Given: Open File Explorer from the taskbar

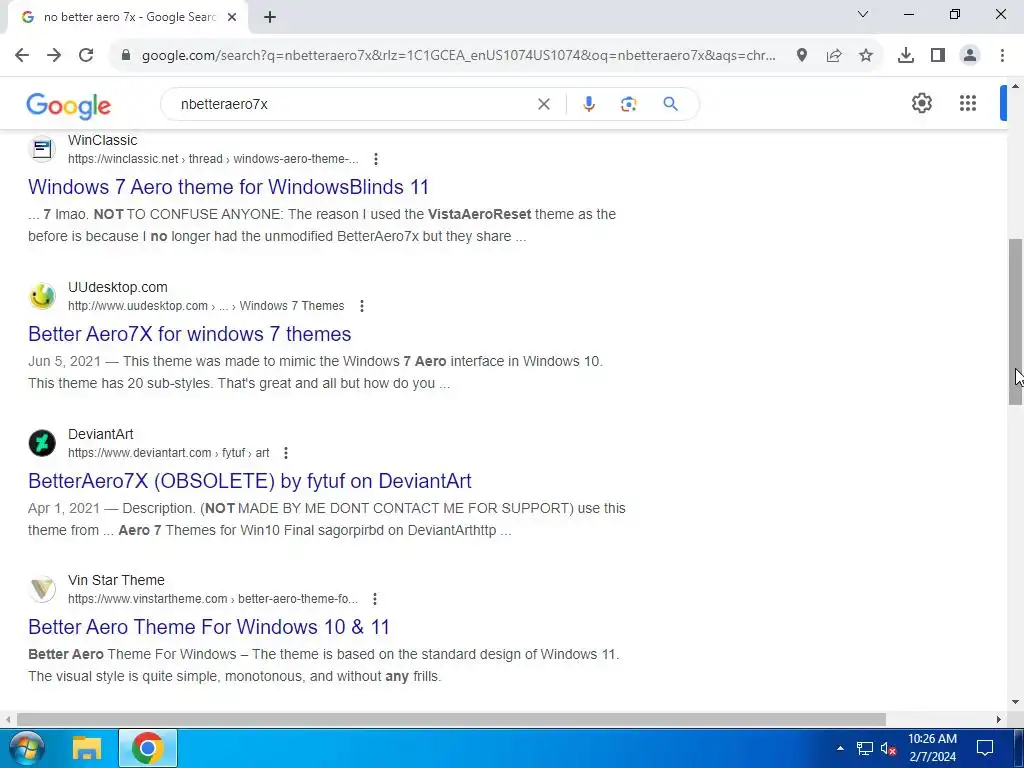Looking at the screenshot, I should pyautogui.click(x=86, y=748).
